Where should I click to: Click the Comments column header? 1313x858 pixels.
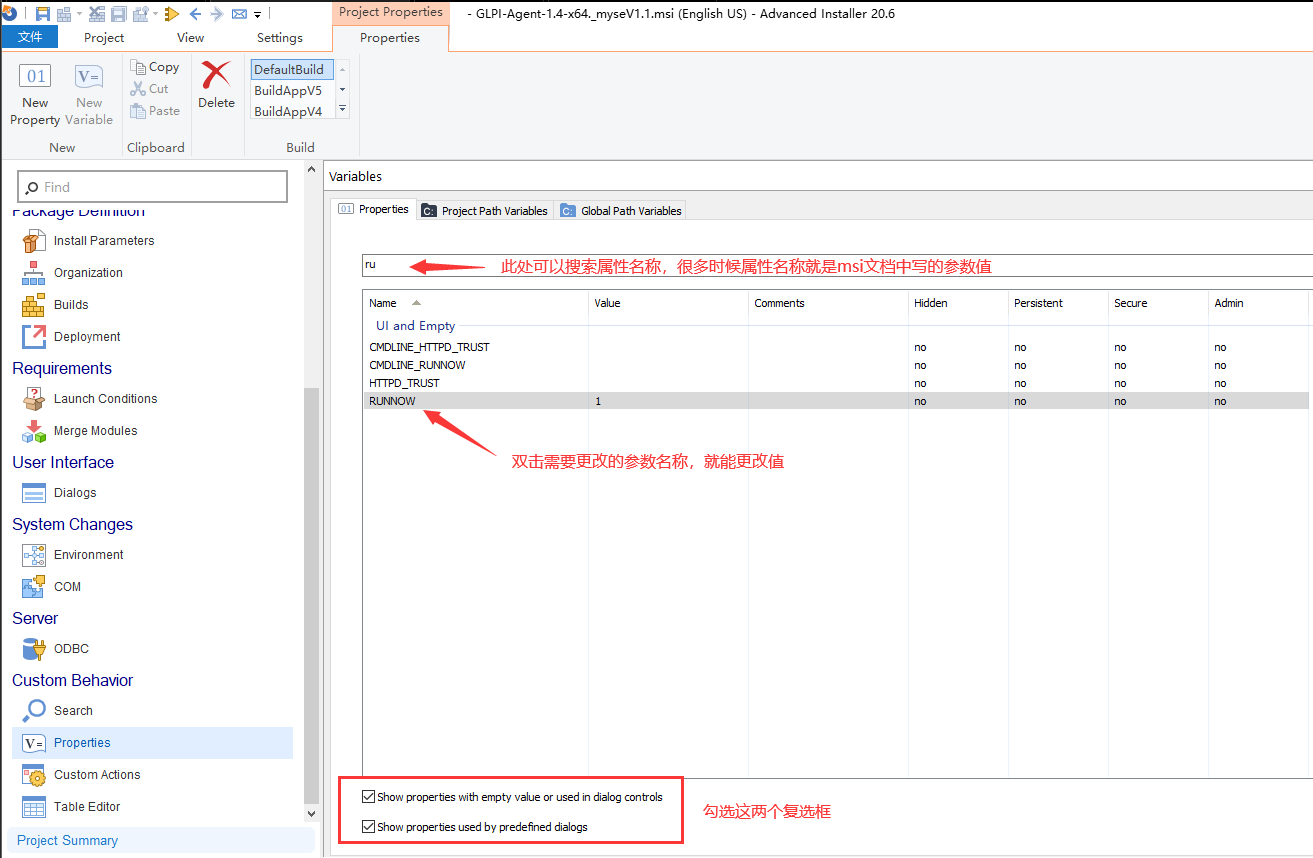828,303
